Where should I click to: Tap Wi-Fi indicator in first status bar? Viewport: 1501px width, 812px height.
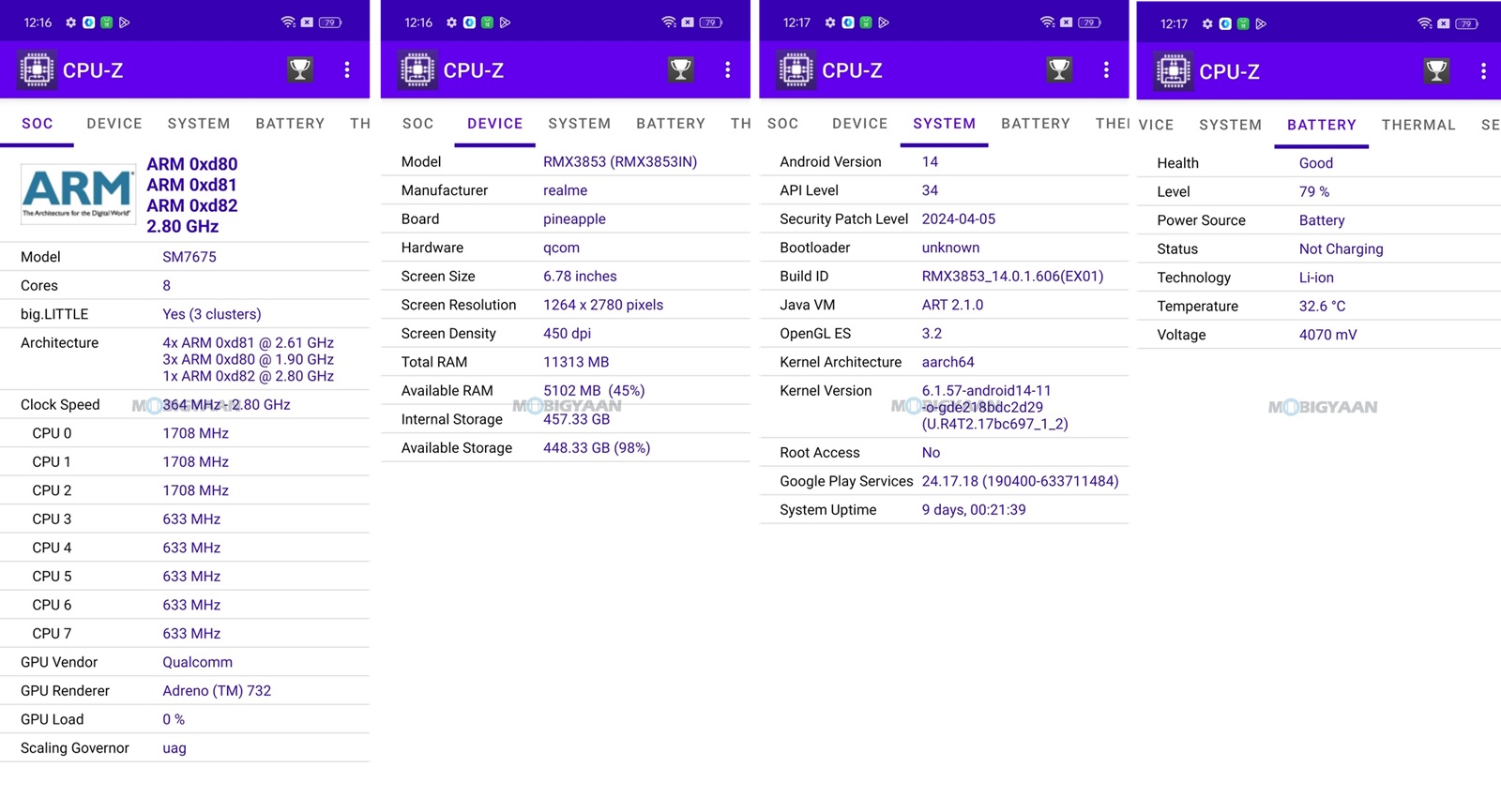click(x=288, y=23)
